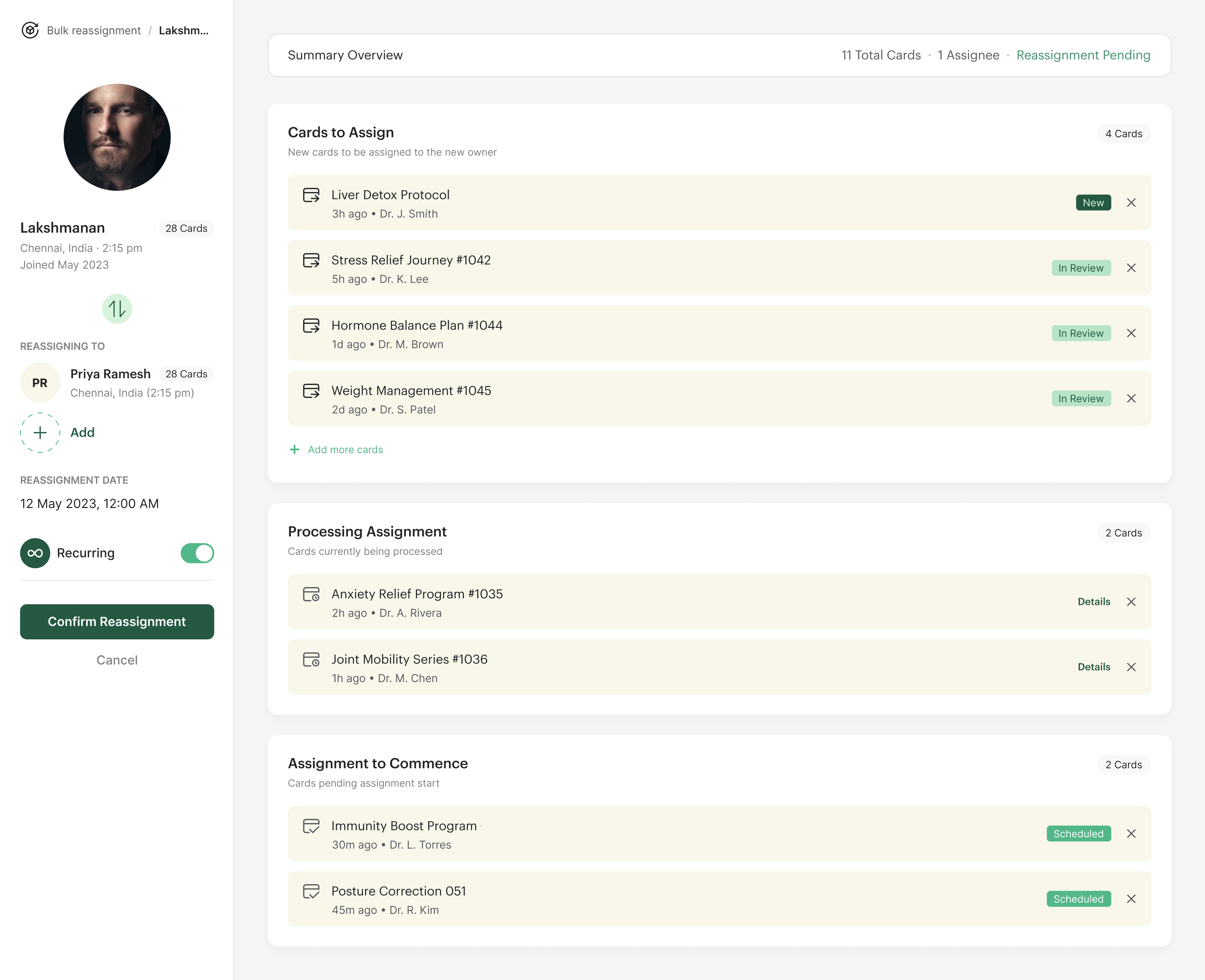The width and height of the screenshot is (1205, 980).
Task: Click the Hormone Balance Plan #1044 card icon
Action: pos(312,326)
